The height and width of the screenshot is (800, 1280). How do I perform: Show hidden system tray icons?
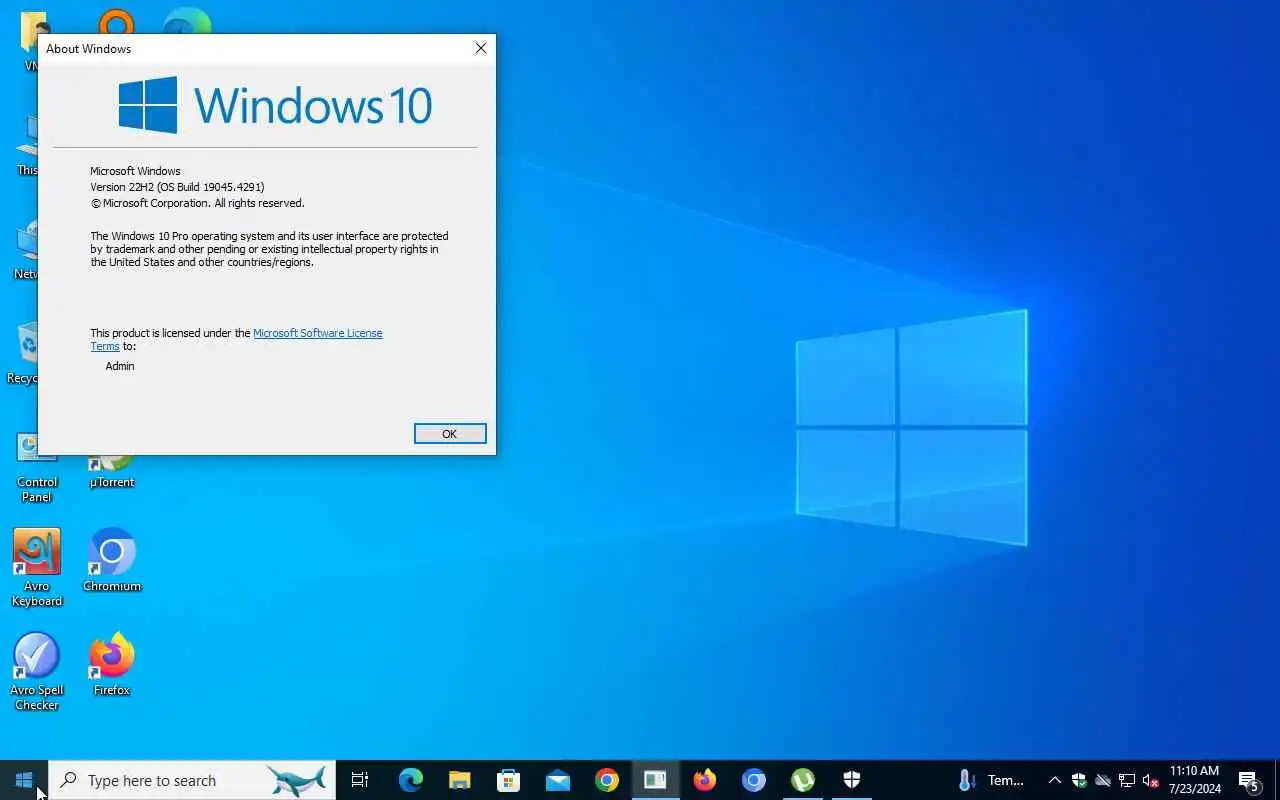point(1054,780)
